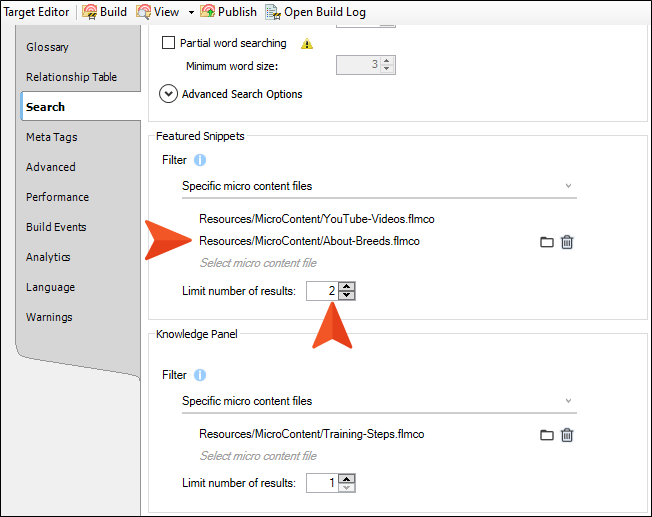This screenshot has height=517, width=652.
Task: Expand Advanced Search Options
Action: tap(169, 94)
